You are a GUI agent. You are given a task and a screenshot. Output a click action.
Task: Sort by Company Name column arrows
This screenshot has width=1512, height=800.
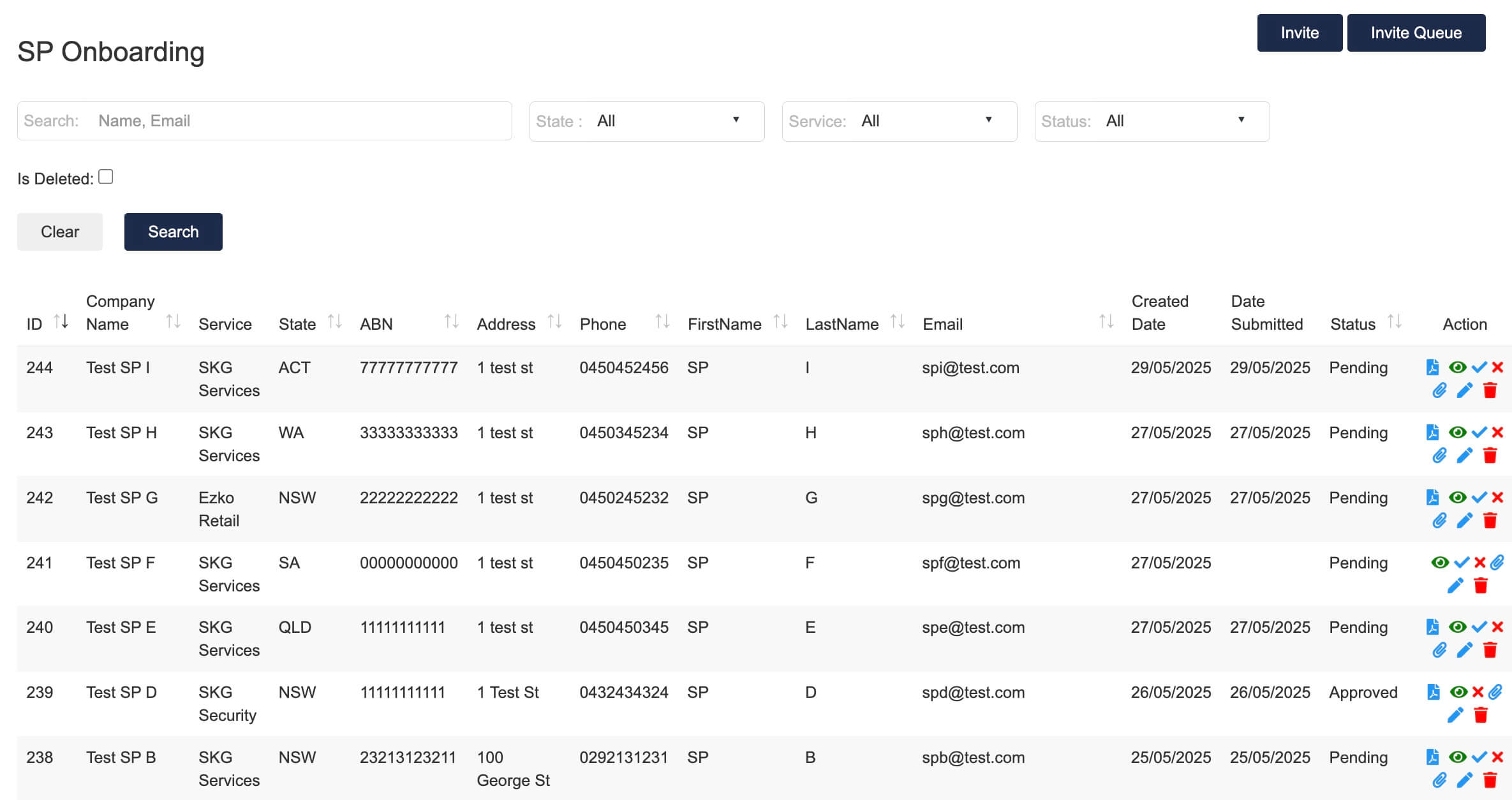174,322
